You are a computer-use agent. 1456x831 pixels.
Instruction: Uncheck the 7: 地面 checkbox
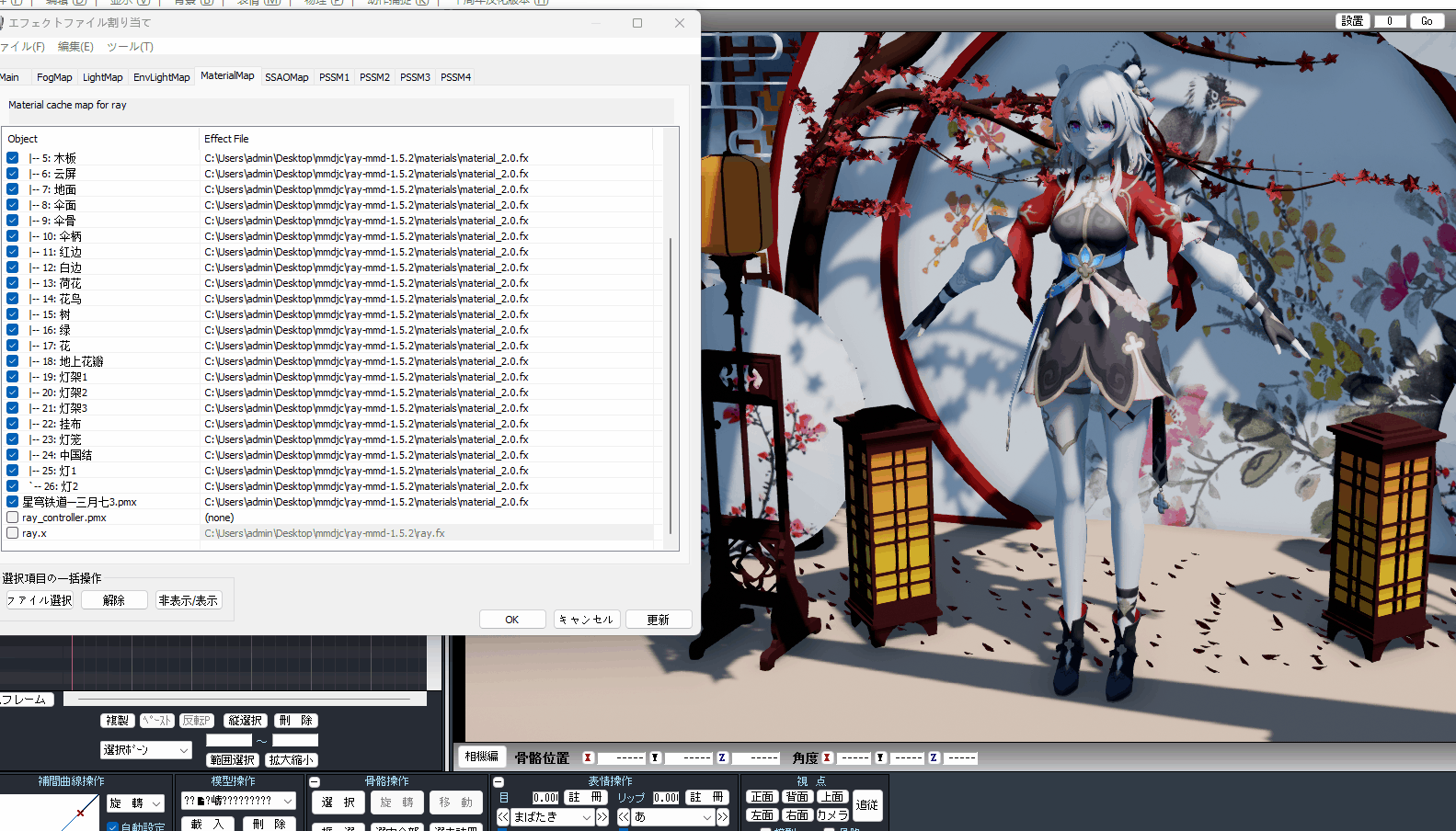pyautogui.click(x=13, y=189)
